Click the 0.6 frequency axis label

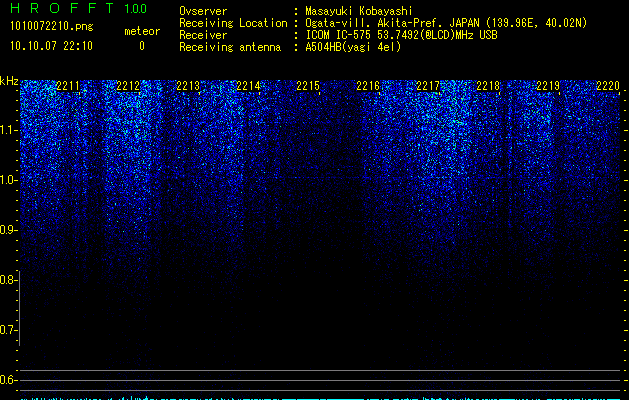pyautogui.click(x=9, y=380)
